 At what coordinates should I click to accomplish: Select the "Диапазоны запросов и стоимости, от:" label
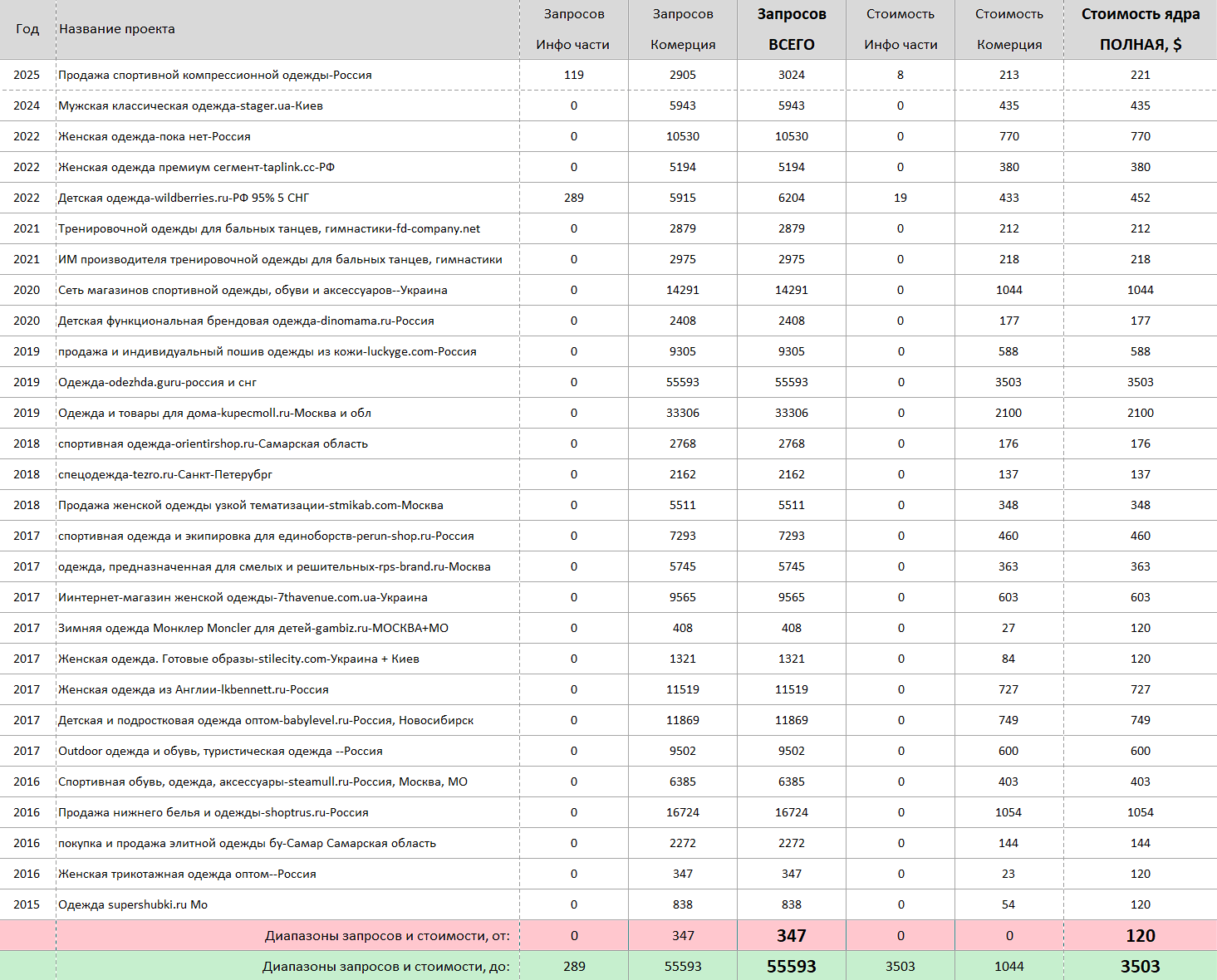tap(387, 936)
